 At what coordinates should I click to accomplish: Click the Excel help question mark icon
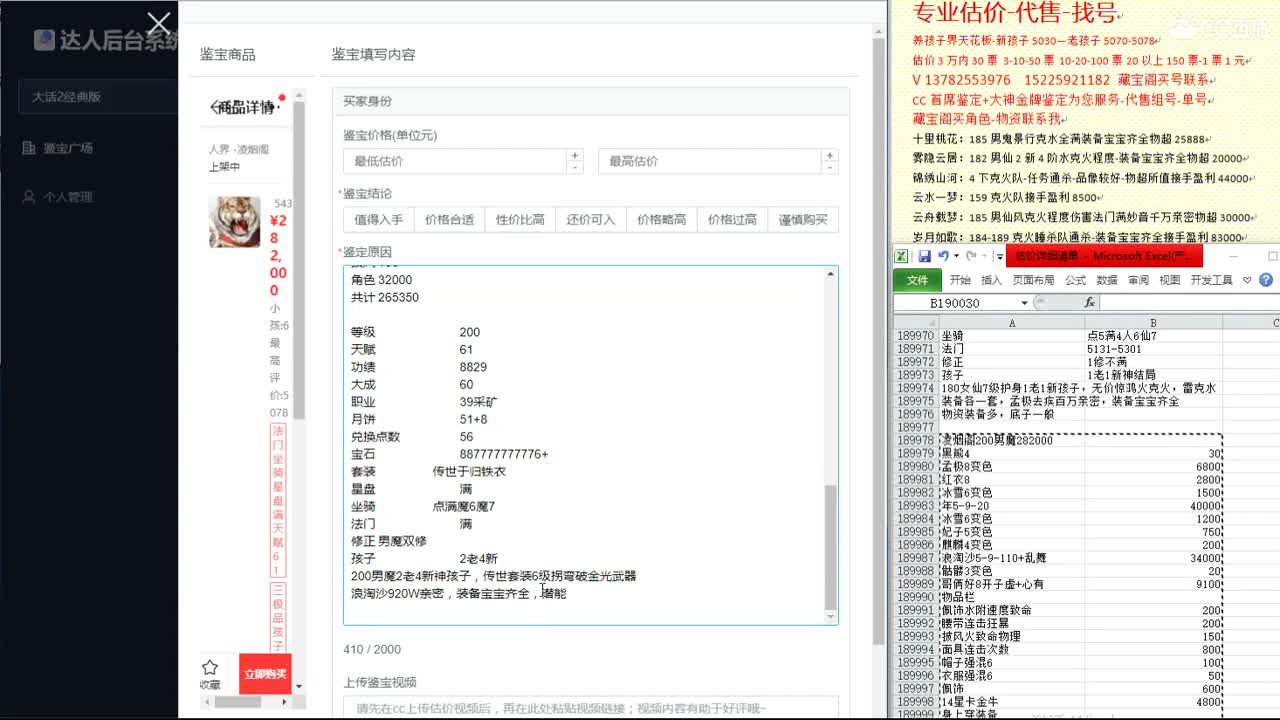(1266, 280)
